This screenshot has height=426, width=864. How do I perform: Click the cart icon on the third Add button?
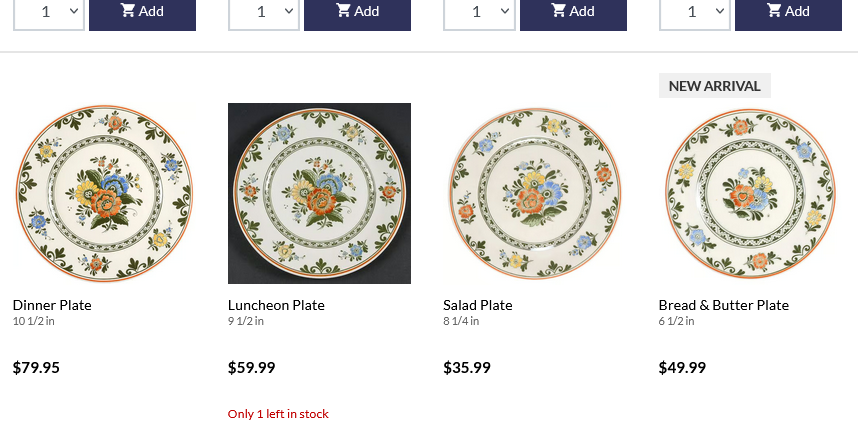tap(558, 11)
